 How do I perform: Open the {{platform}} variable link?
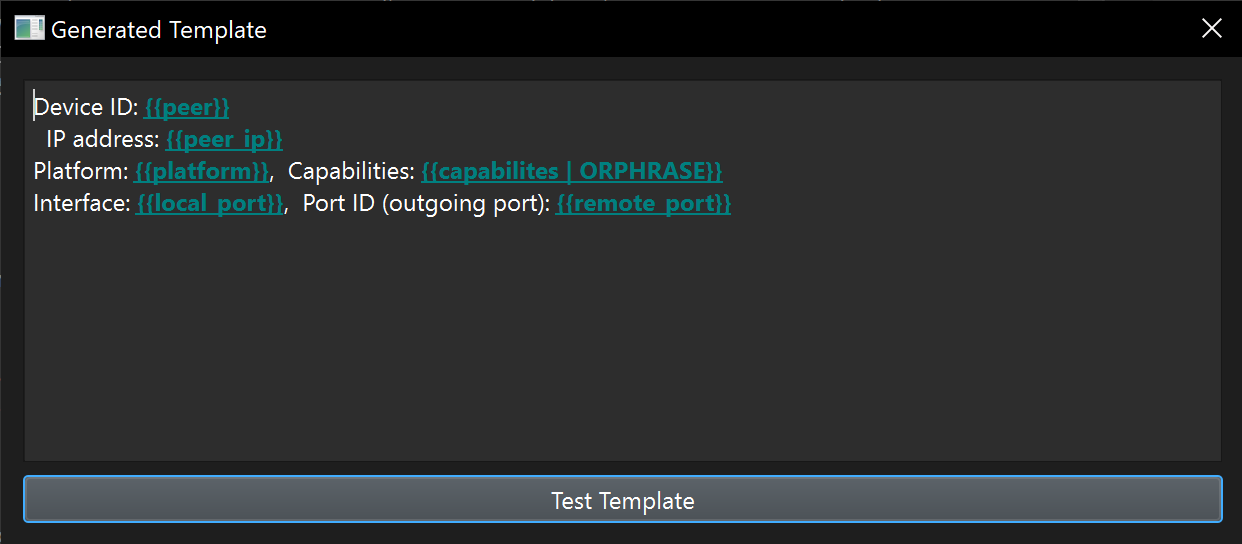(x=202, y=171)
